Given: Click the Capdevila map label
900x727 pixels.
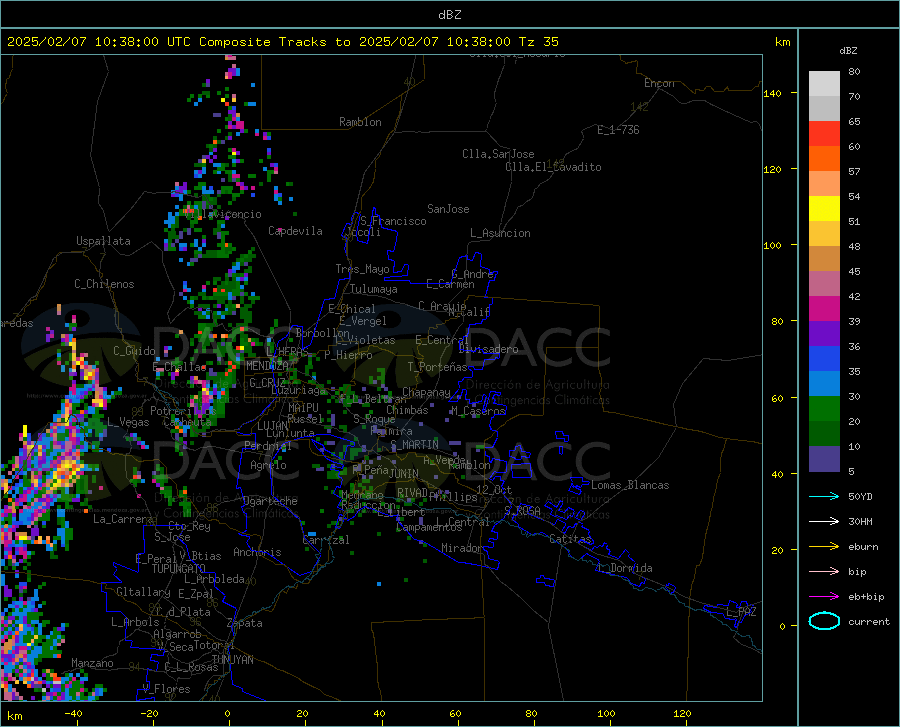Looking at the screenshot, I should click(295, 231).
